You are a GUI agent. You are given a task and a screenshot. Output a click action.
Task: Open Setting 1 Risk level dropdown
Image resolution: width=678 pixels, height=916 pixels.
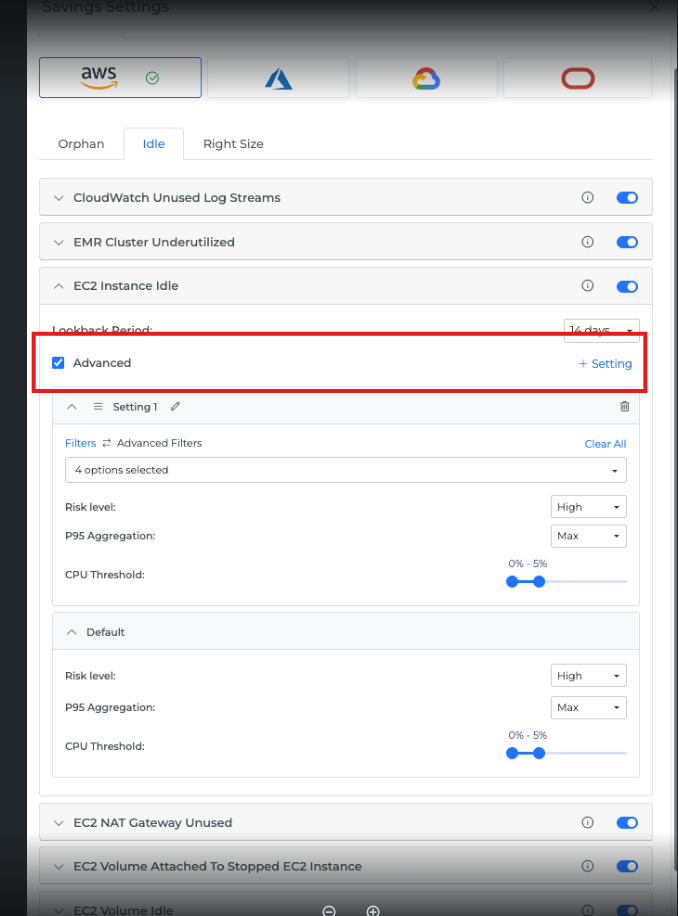tap(589, 506)
